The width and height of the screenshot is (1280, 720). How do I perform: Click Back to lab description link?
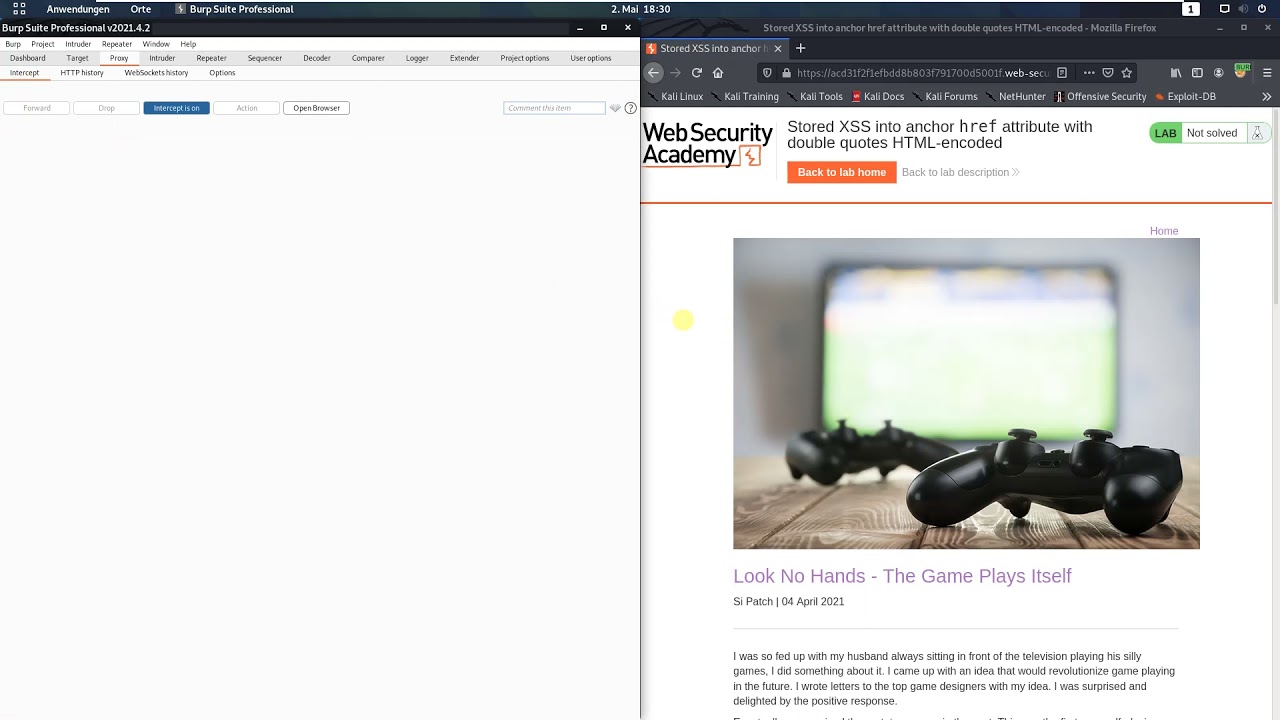click(960, 172)
